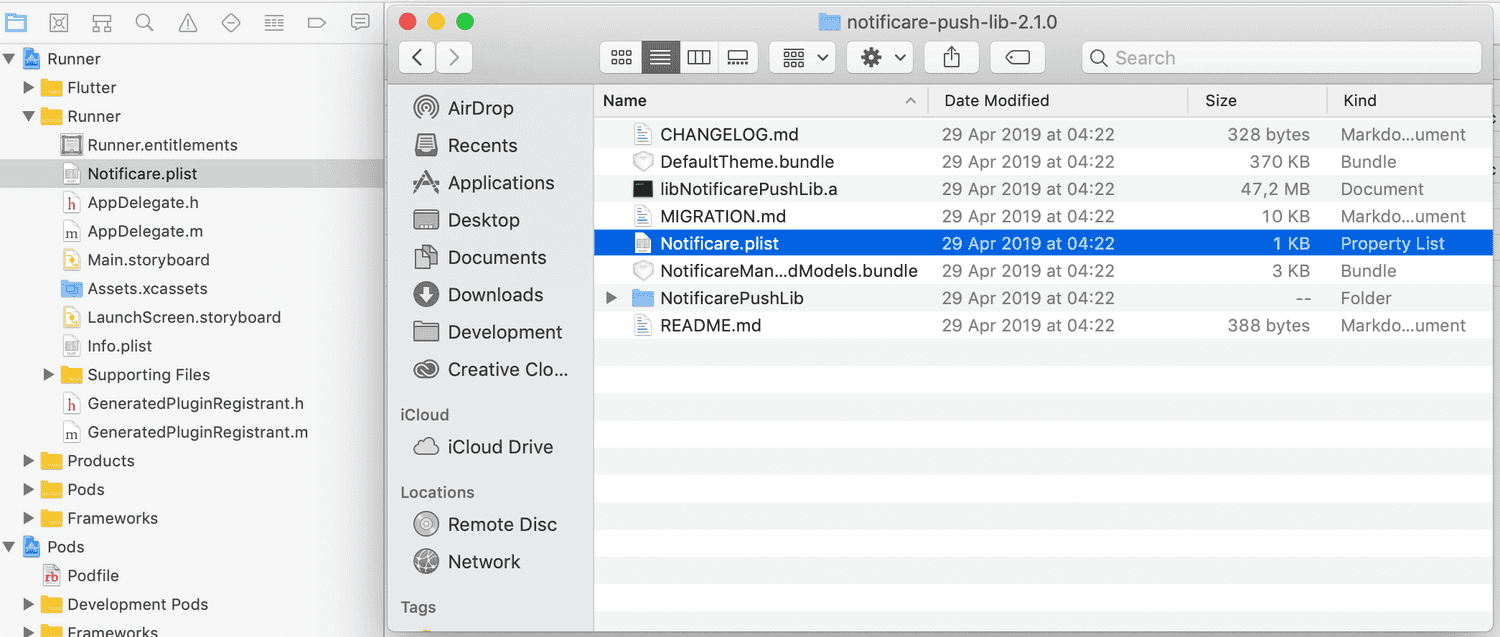
Task: Open the item grouping dropdown
Action: click(802, 57)
